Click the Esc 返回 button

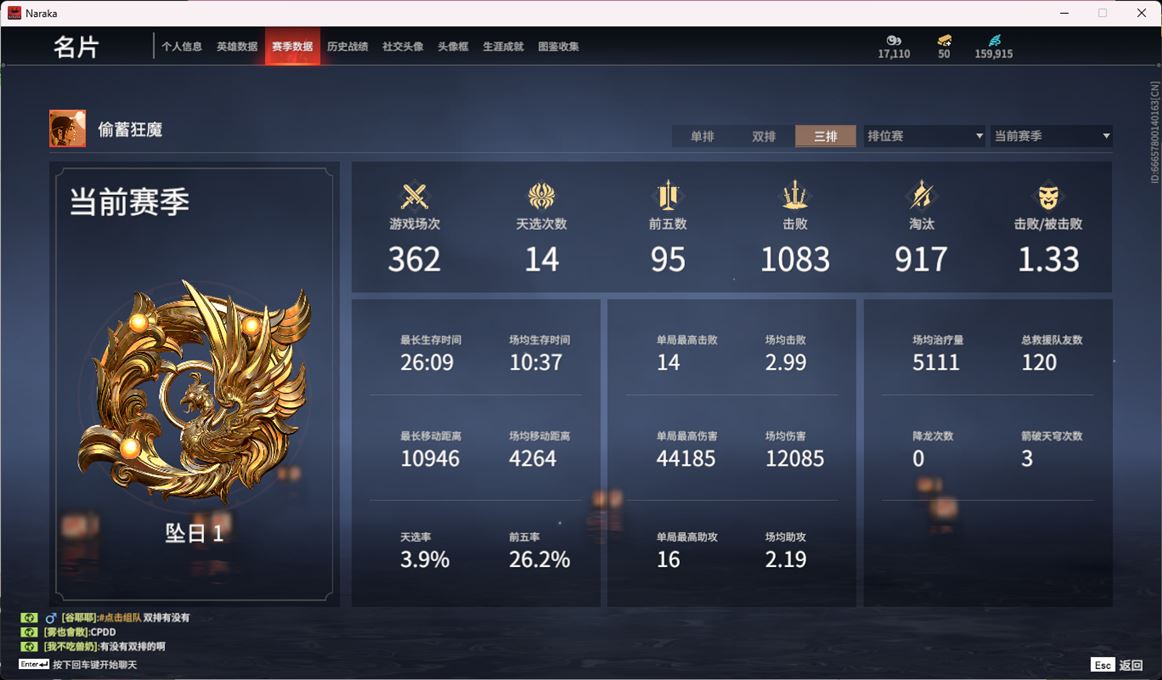point(1117,664)
